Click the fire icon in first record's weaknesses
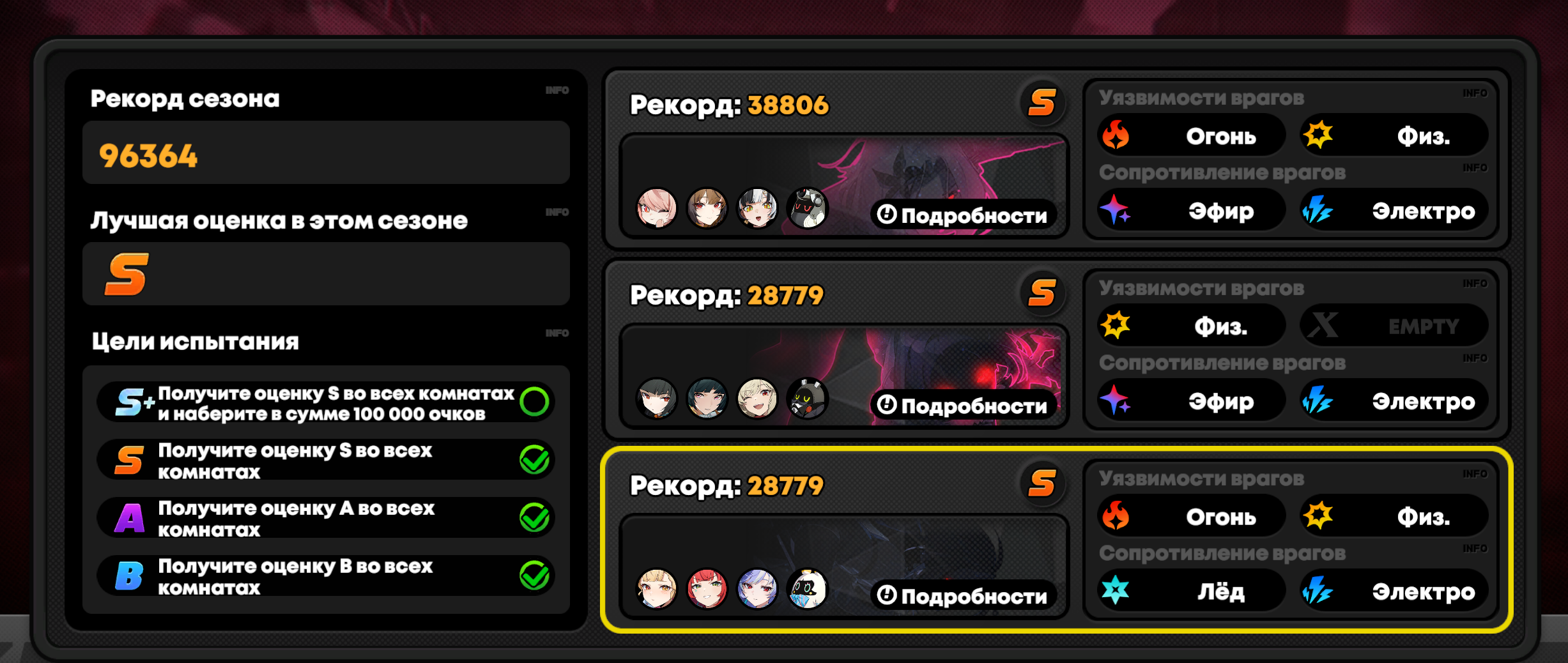This screenshot has width=1568, height=663. 1116,135
